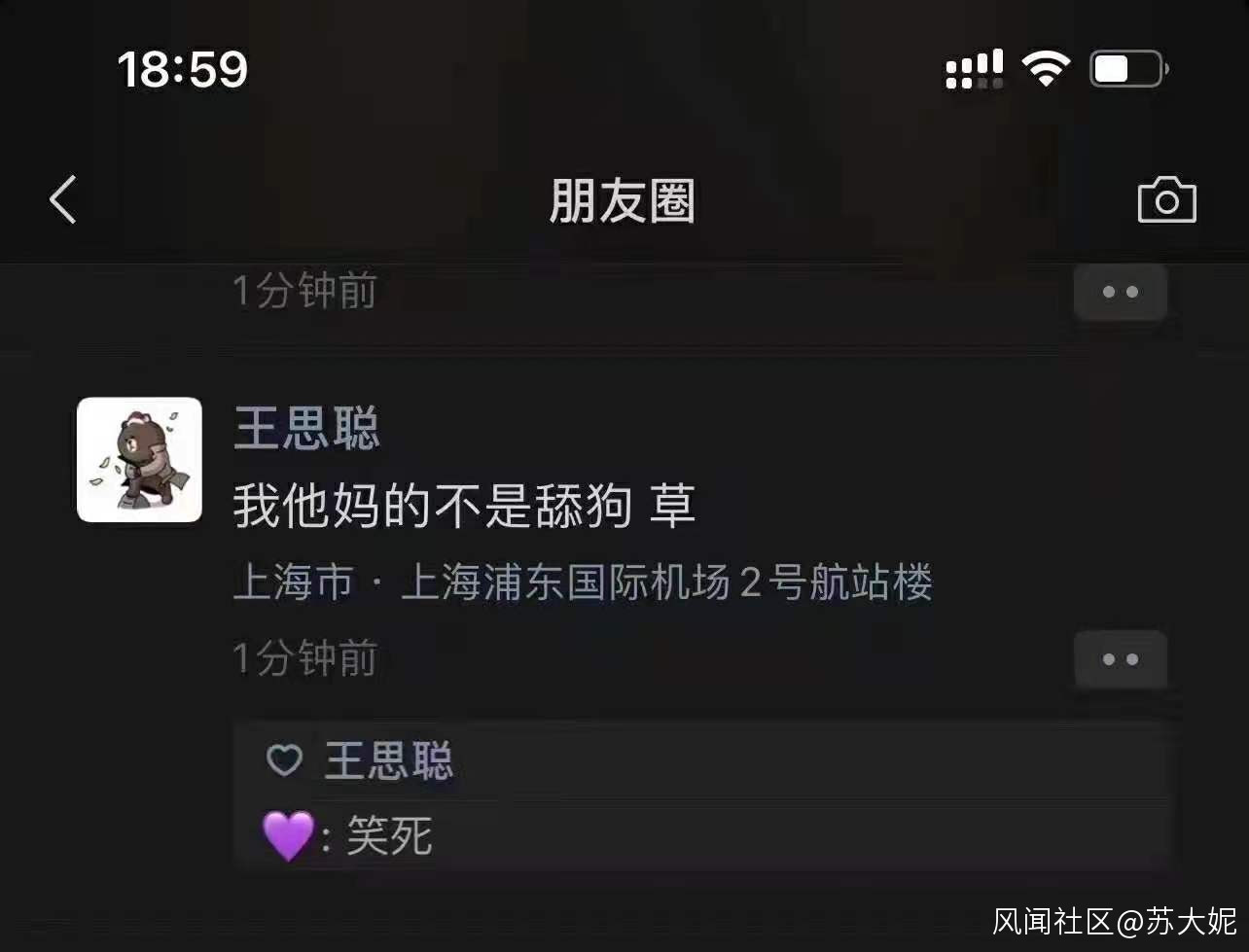Open the more options dots on the upper post
1249x952 pixels.
pyautogui.click(x=1120, y=292)
